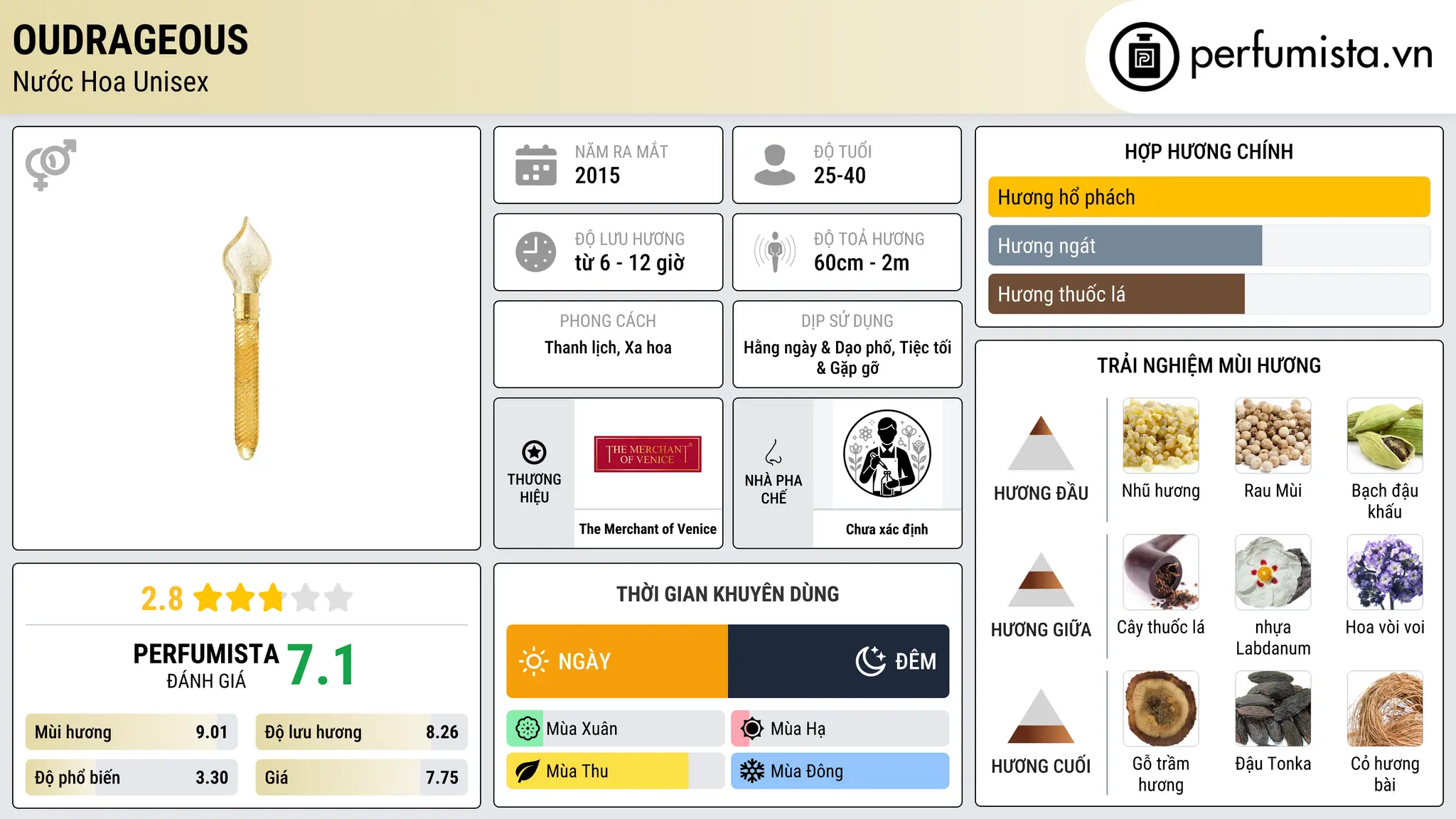Click the Hương ngát accord bar

click(1209, 245)
